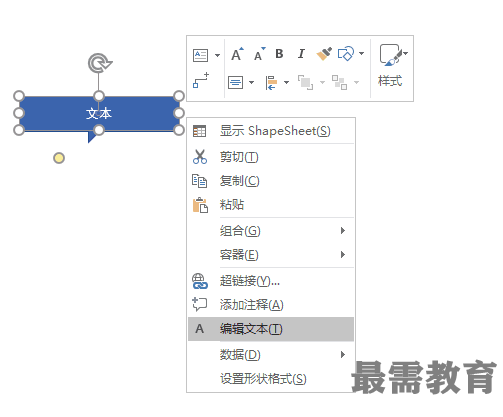The width and height of the screenshot is (503, 417).
Task: Click the copy pages icon
Action: [199, 181]
